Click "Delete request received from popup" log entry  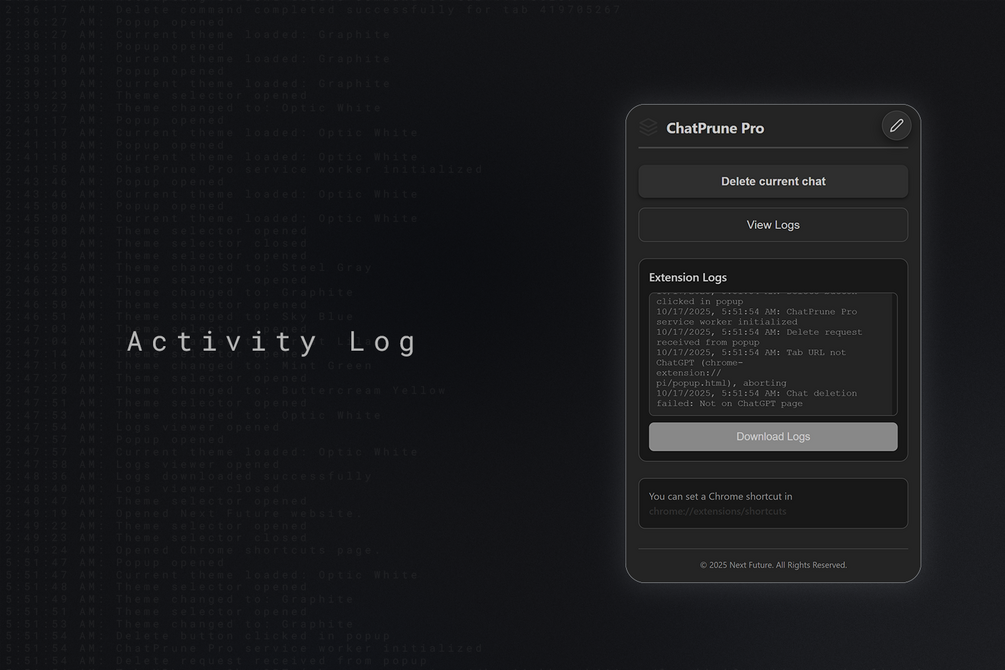coord(759,337)
